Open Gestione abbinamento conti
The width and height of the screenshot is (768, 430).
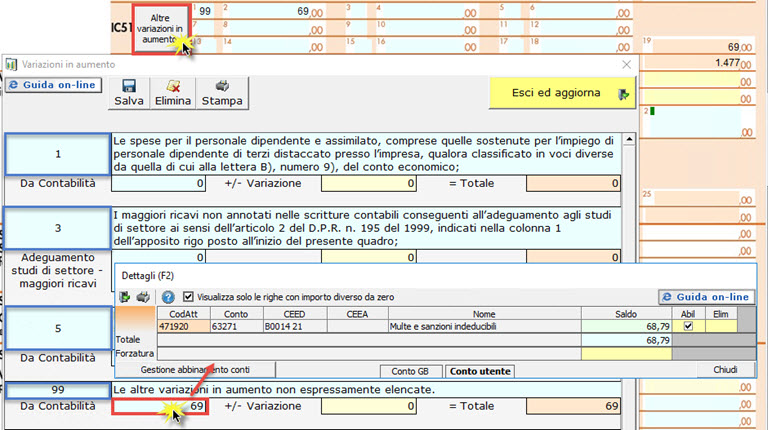coord(195,370)
